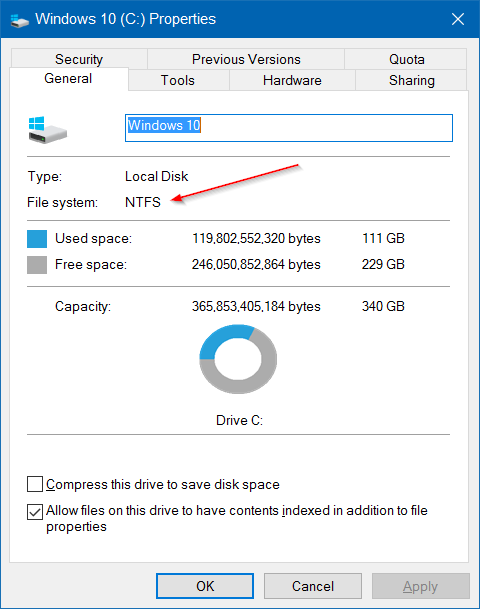Switch to the Security tab
The height and width of the screenshot is (609, 480).
click(79, 59)
